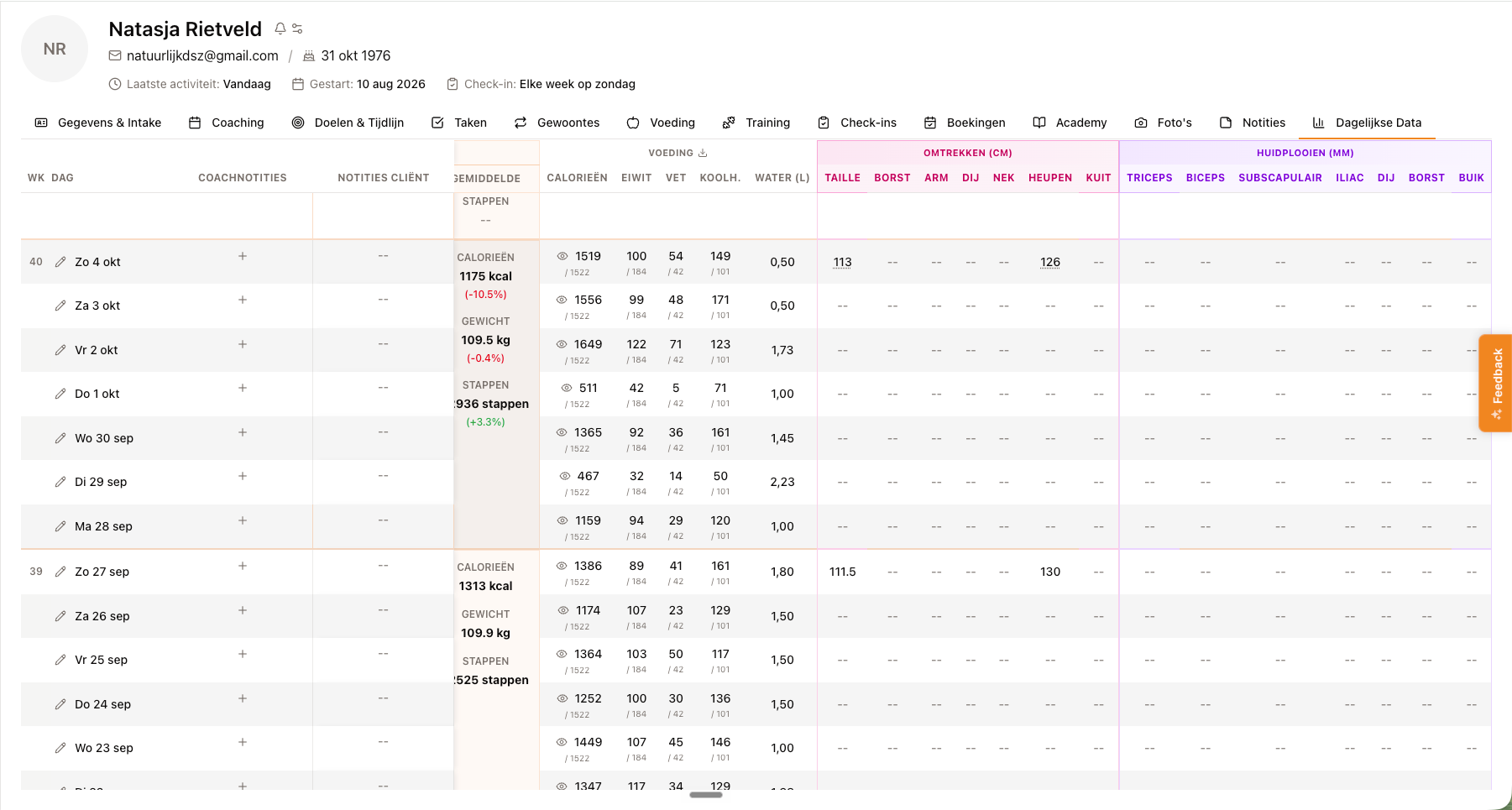The height and width of the screenshot is (810, 1512).
Task: Switch to the Voeding tab
Action: pos(662,123)
